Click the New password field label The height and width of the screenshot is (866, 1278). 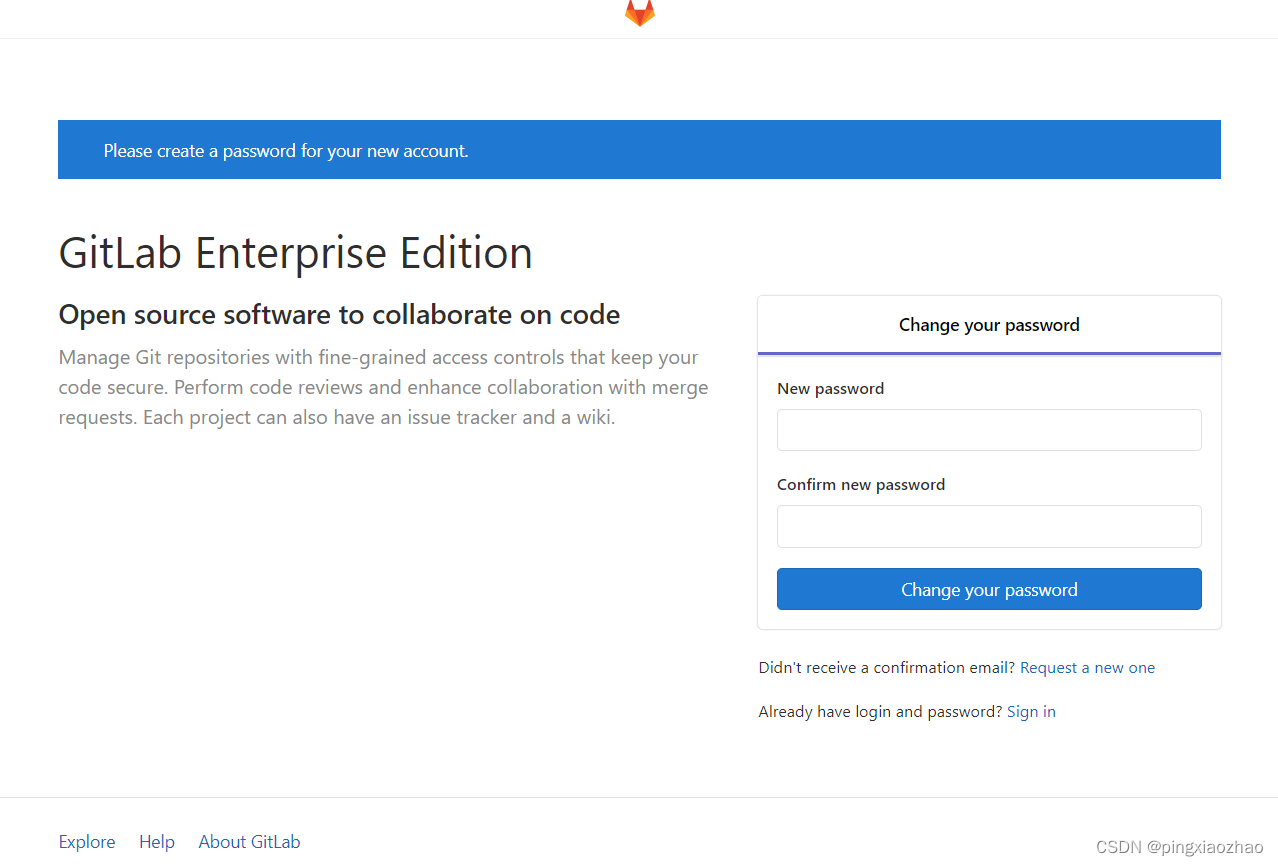pos(831,389)
